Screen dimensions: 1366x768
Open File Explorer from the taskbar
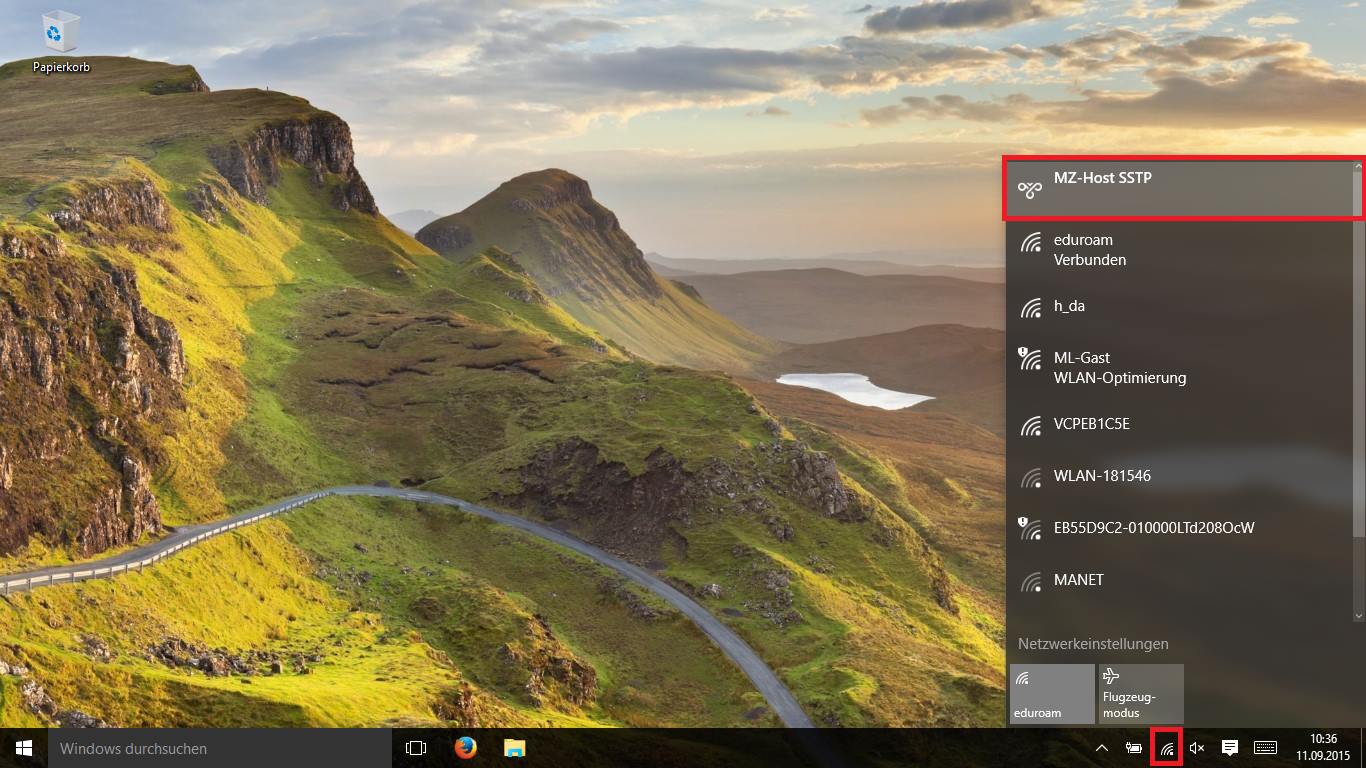[x=514, y=748]
